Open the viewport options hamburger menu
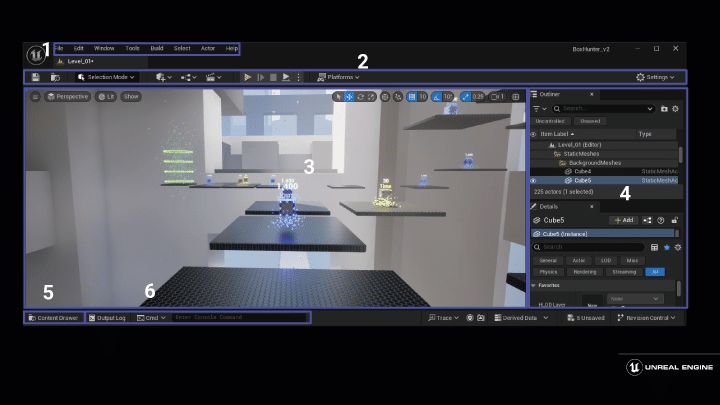The height and width of the screenshot is (405, 720). 35,96
